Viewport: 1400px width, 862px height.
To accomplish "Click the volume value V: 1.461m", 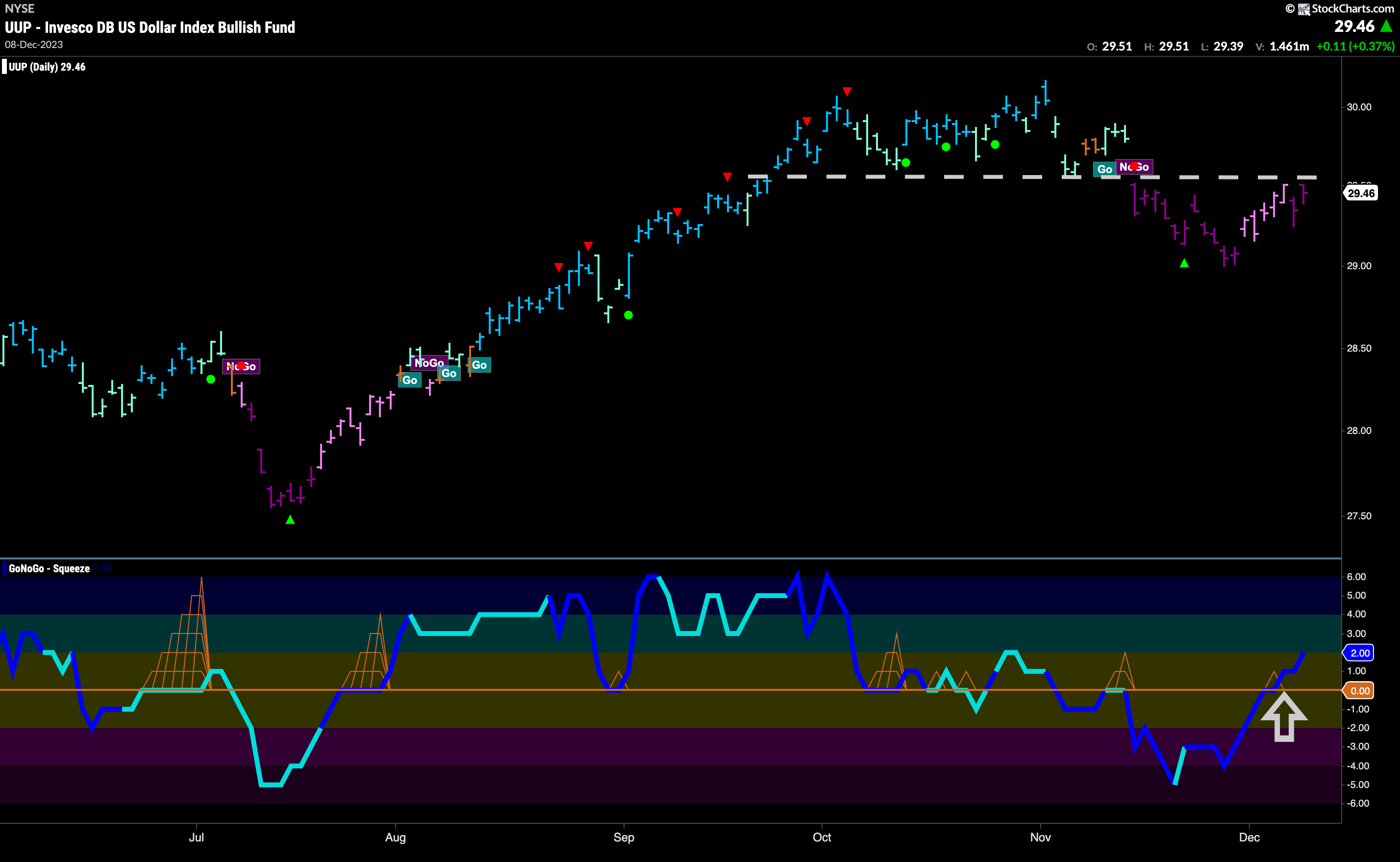I will tap(1282, 46).
